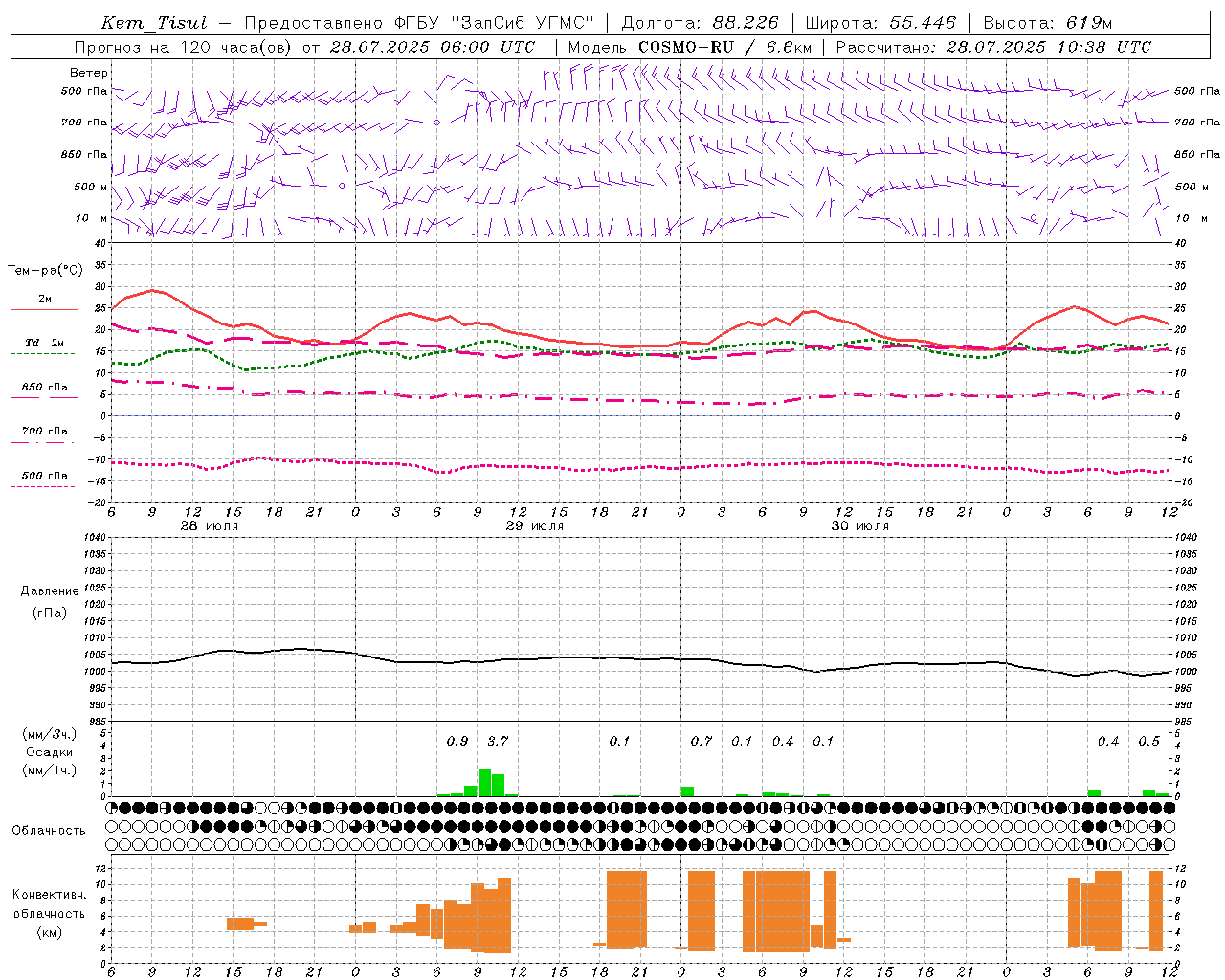Click the 29 июля date label
This screenshot has height=980, width=1225.
click(x=535, y=525)
